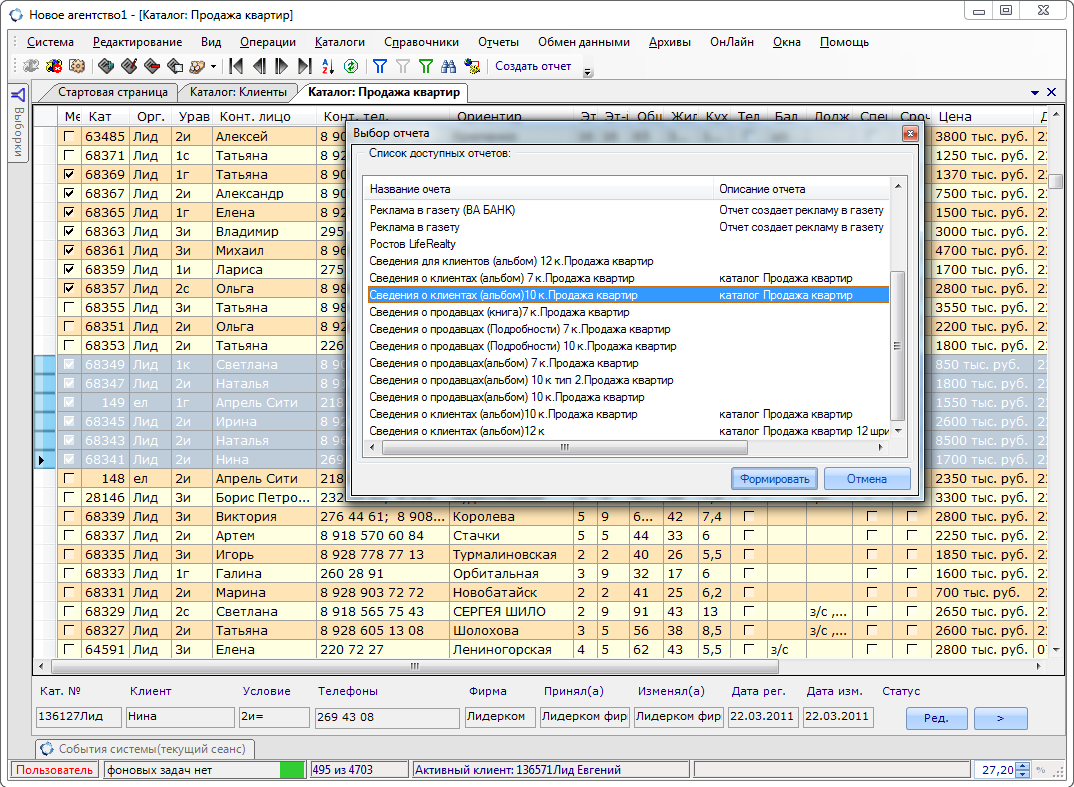Screen dimensions: 1074x787
Task: Open the Выборки side panel
Action: (x=18, y=124)
